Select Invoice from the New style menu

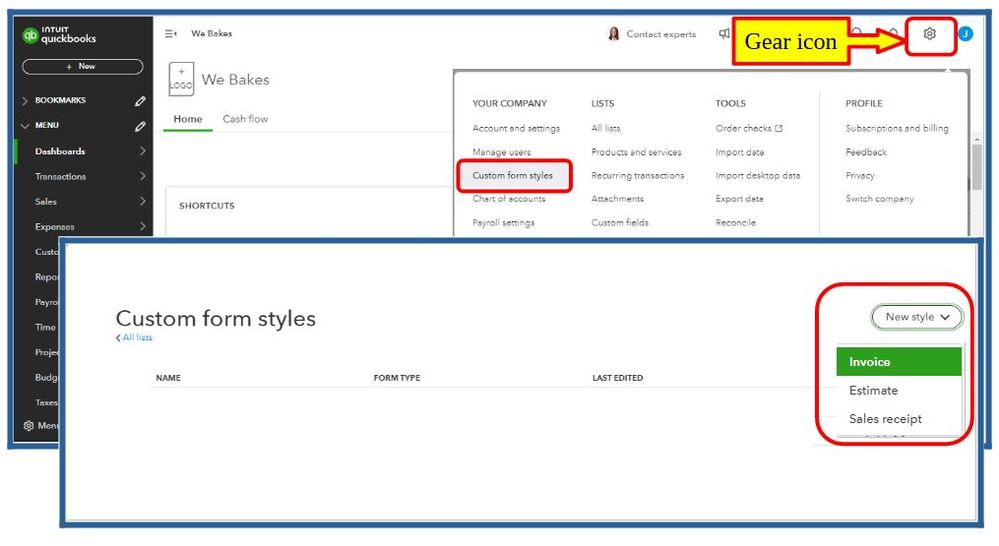tap(898, 362)
